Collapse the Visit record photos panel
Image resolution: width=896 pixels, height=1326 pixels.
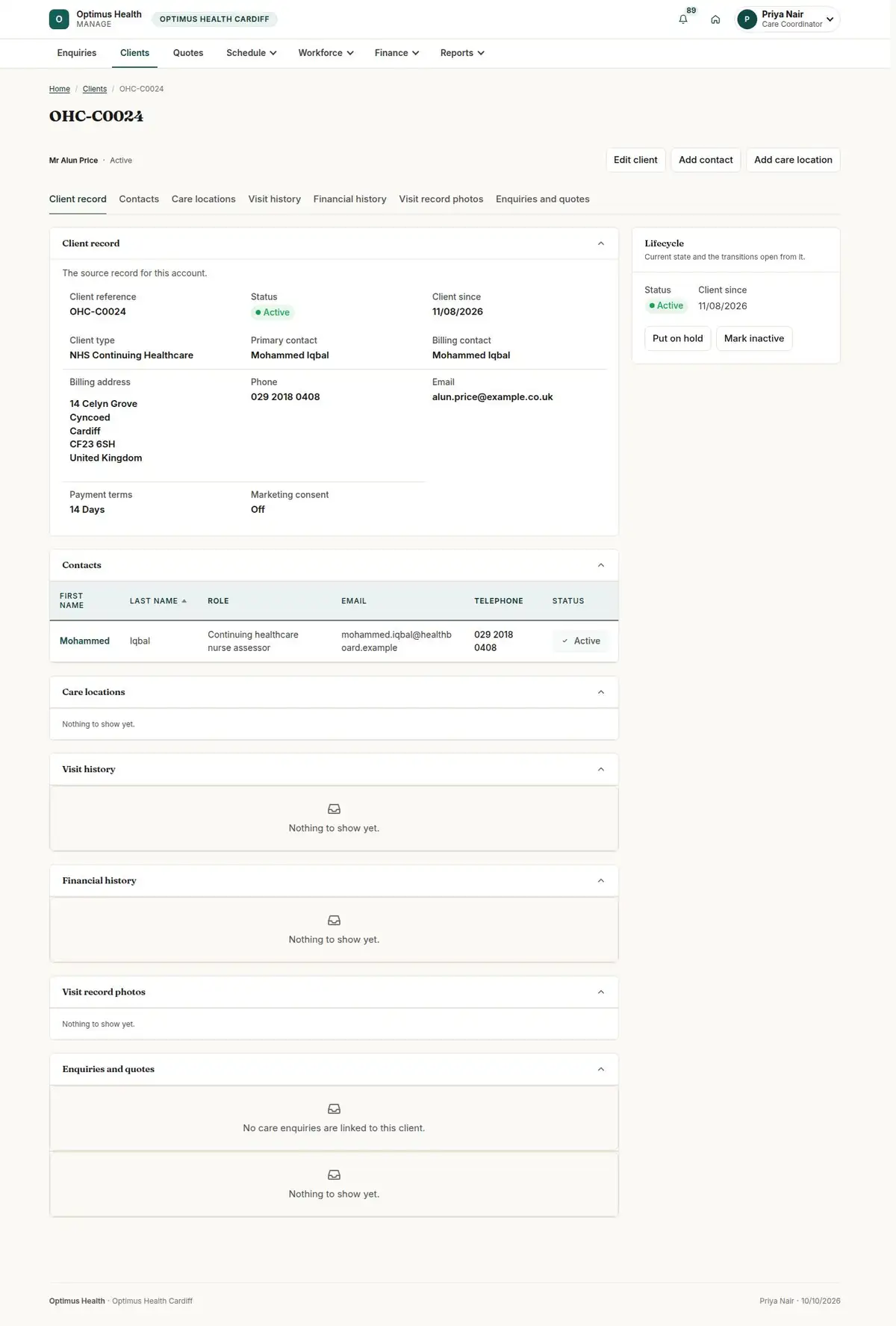coord(601,992)
